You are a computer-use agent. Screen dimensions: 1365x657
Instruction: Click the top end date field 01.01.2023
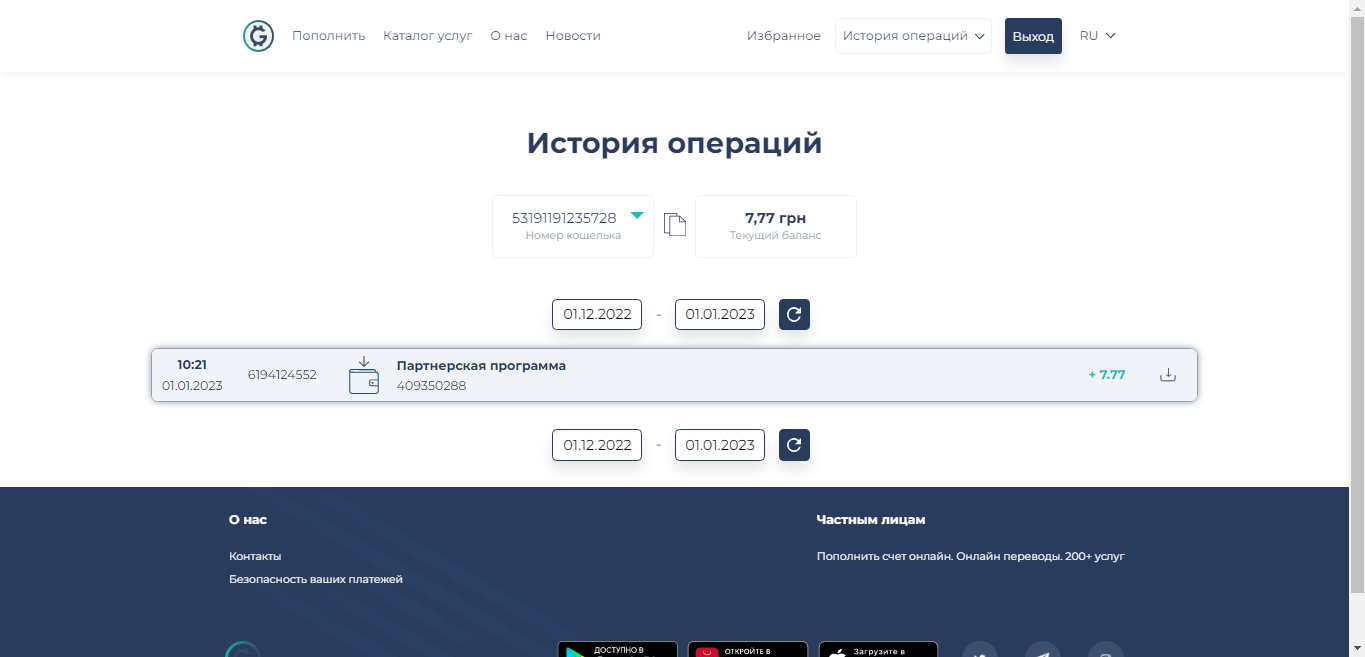coord(719,314)
